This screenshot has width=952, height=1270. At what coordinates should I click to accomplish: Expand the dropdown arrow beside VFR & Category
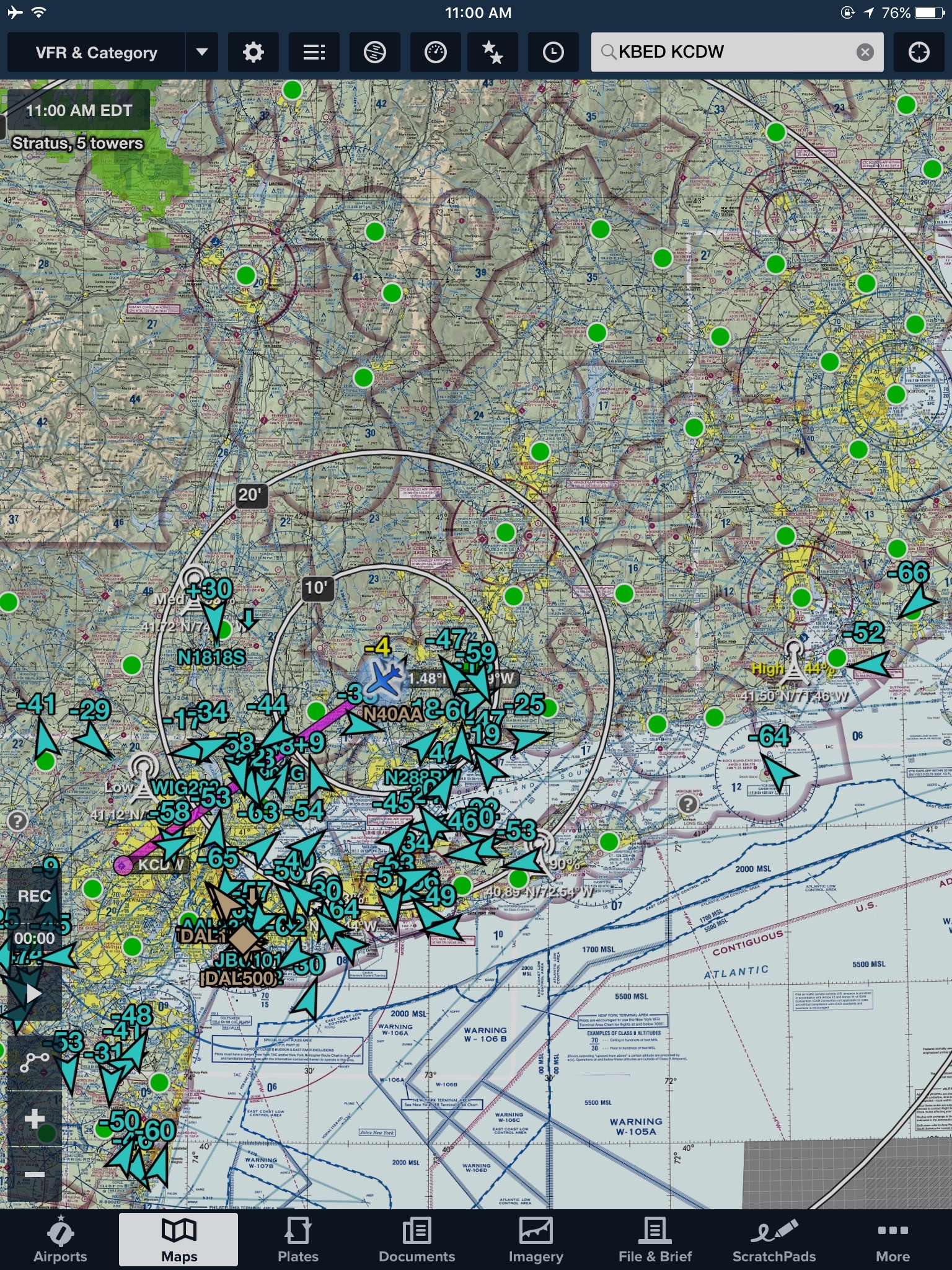[x=202, y=52]
